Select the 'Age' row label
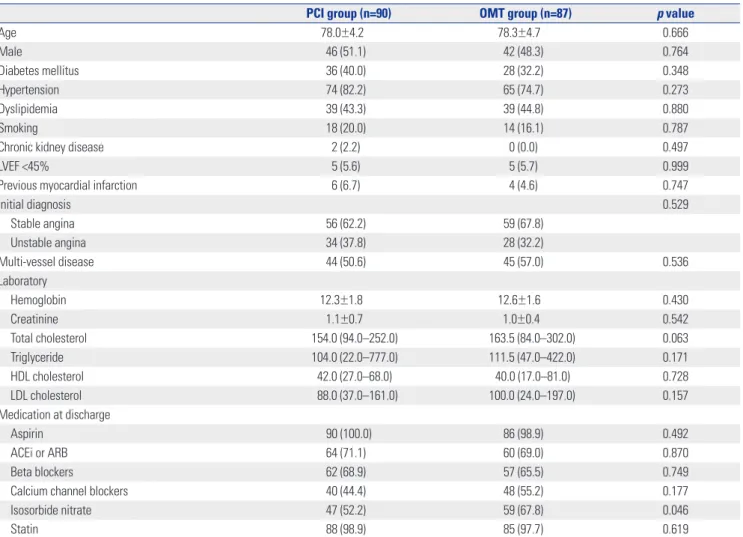 point(8,33)
